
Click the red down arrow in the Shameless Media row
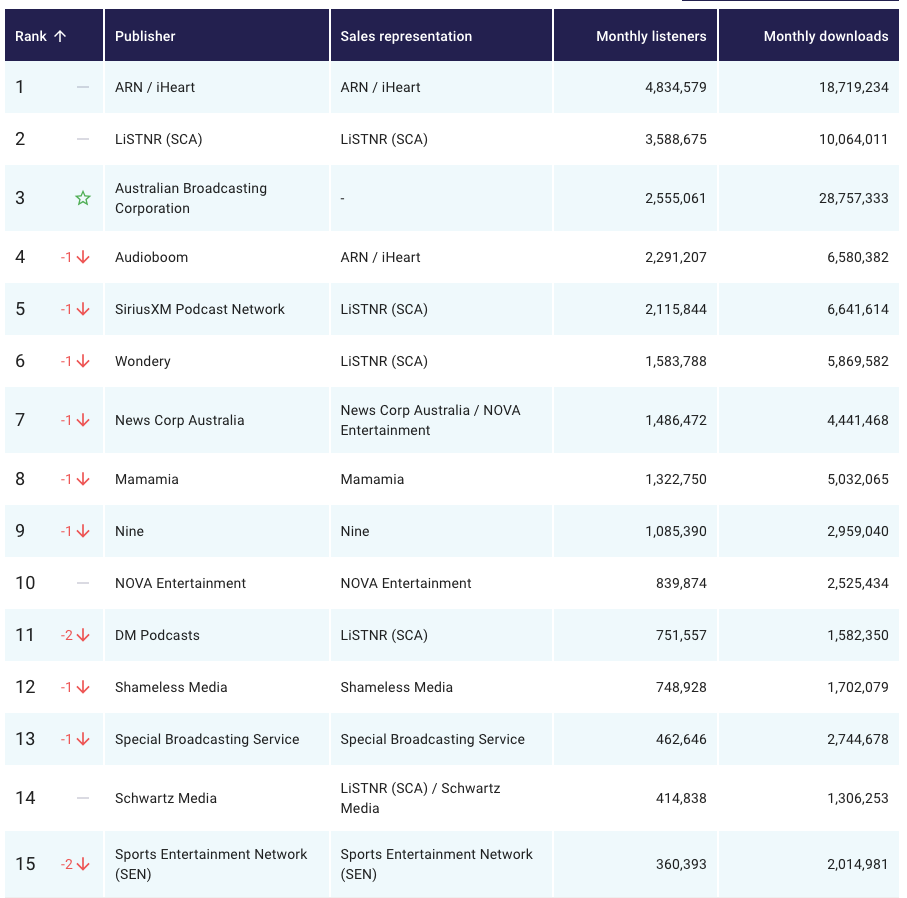pyautogui.click(x=83, y=687)
